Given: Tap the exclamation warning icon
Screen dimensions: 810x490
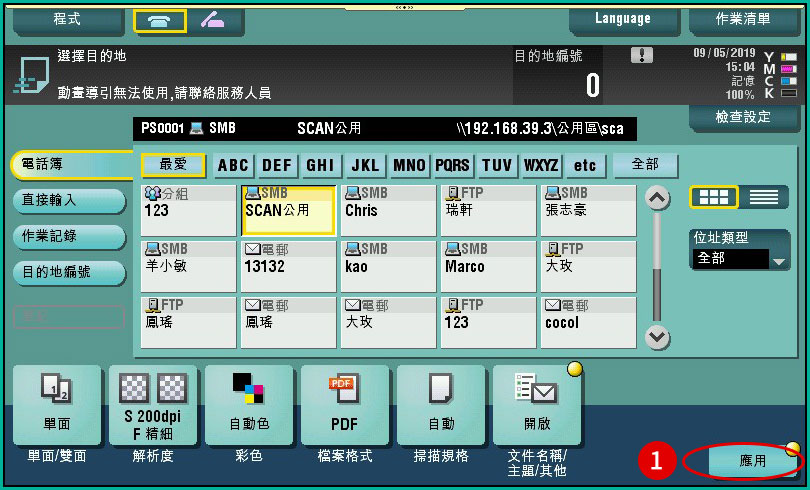Looking at the screenshot, I should click(x=642, y=56).
